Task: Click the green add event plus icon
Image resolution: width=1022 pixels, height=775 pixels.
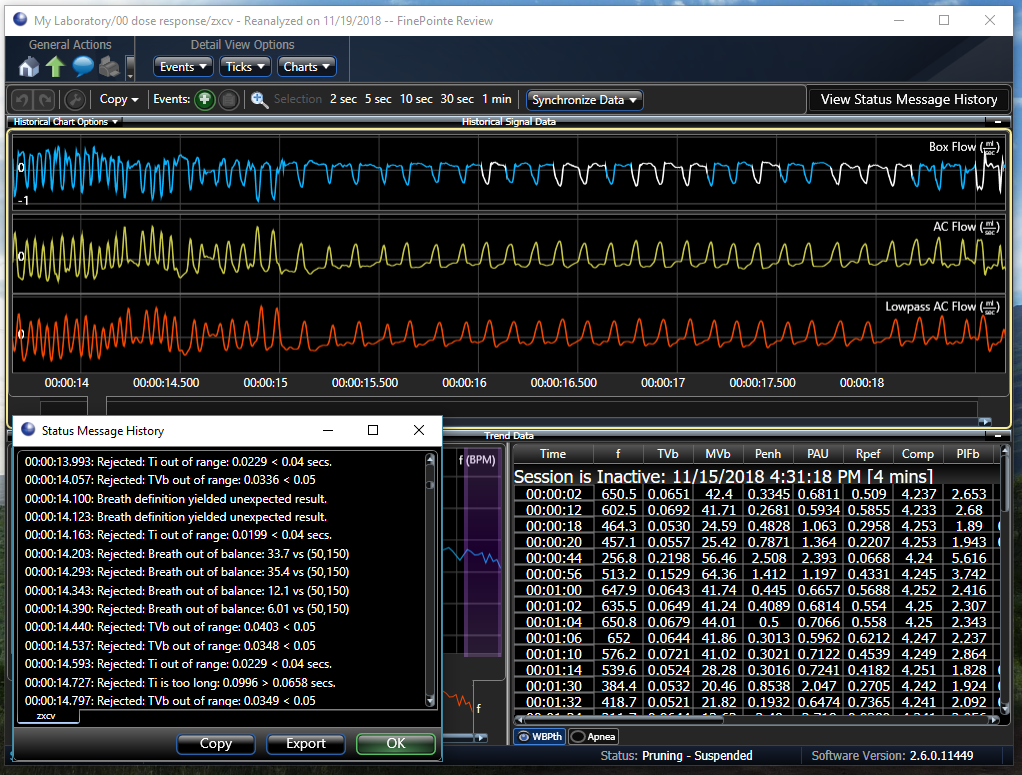Action: (204, 99)
